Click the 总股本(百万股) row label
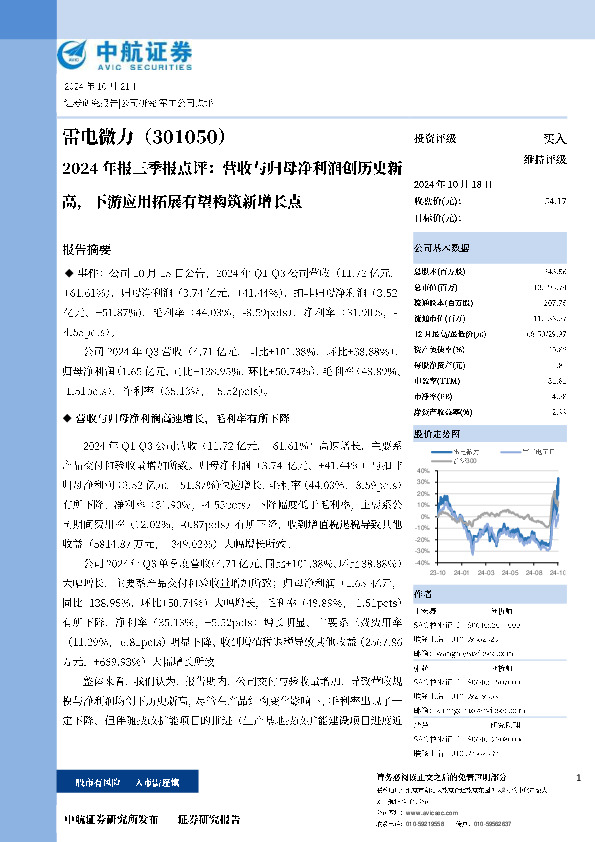 pyautogui.click(x=439, y=272)
